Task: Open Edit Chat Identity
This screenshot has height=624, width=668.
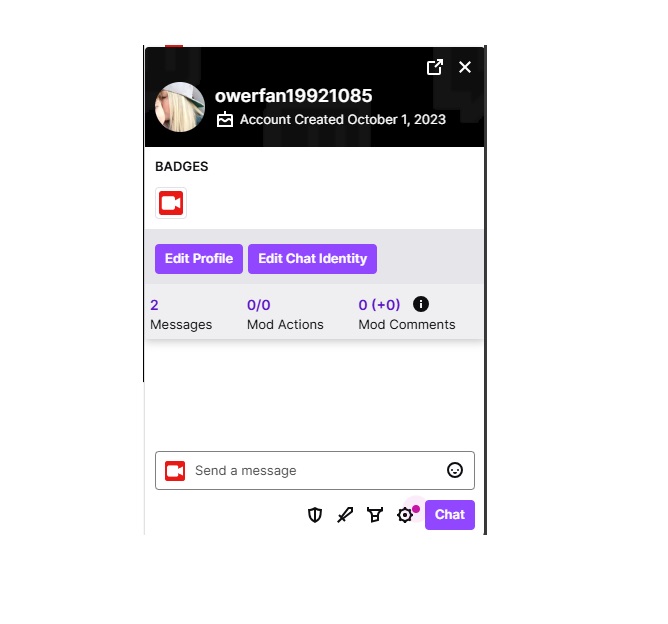Action: 312,259
